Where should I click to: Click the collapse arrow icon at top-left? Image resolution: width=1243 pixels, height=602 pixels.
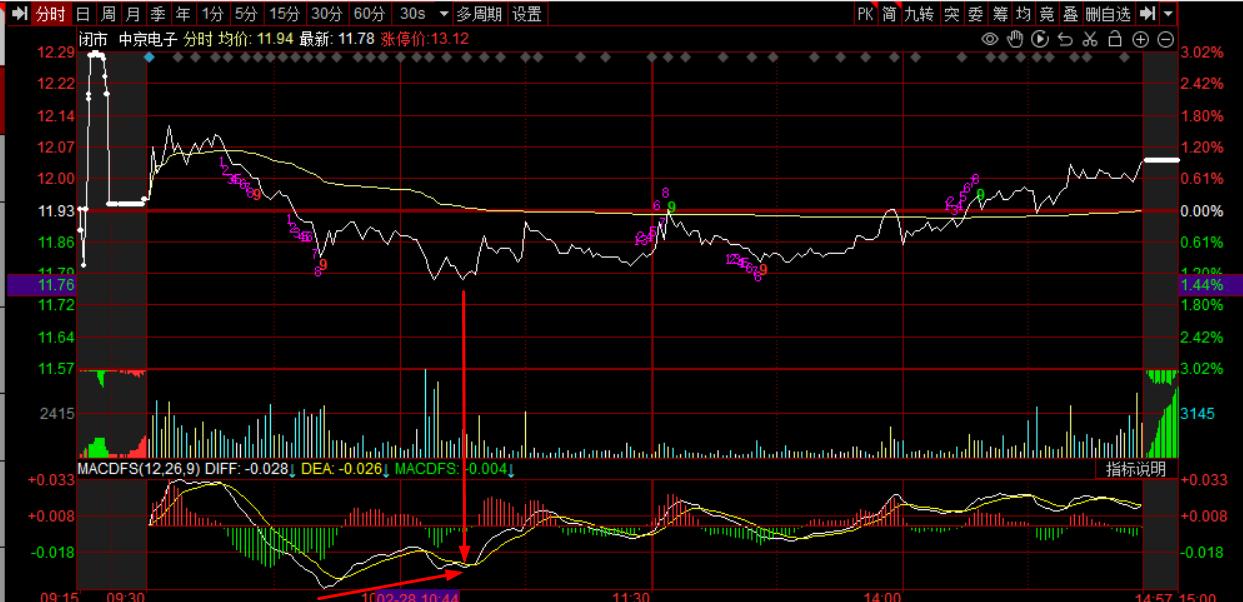(18, 14)
